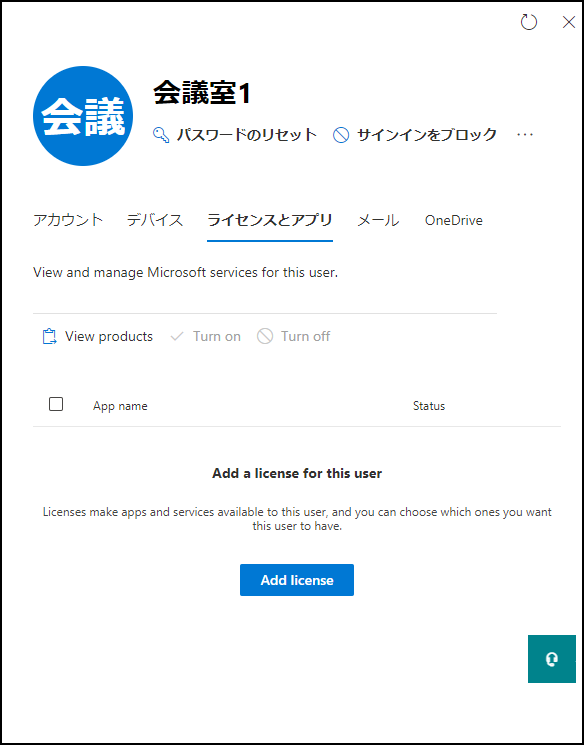584x745 pixels.
Task: Open the teal help headset widget
Action: click(x=552, y=659)
